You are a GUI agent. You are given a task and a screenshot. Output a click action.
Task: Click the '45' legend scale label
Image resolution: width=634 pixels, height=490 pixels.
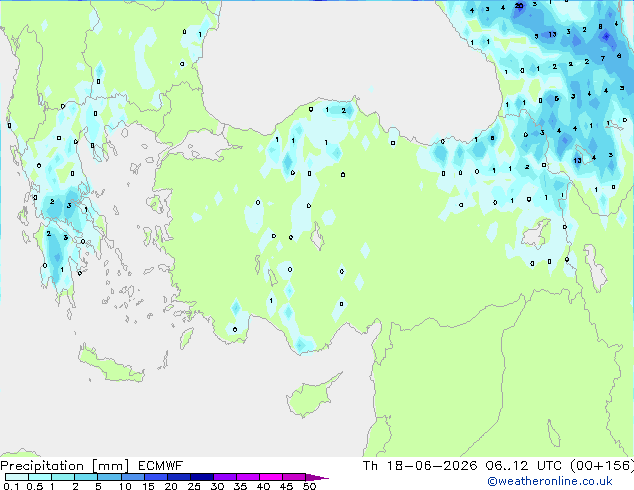coord(286,486)
